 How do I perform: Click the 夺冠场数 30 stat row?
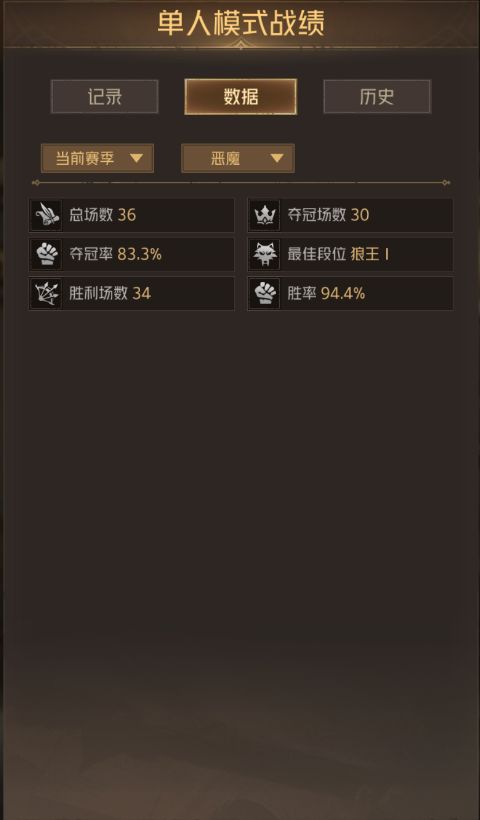(350, 215)
